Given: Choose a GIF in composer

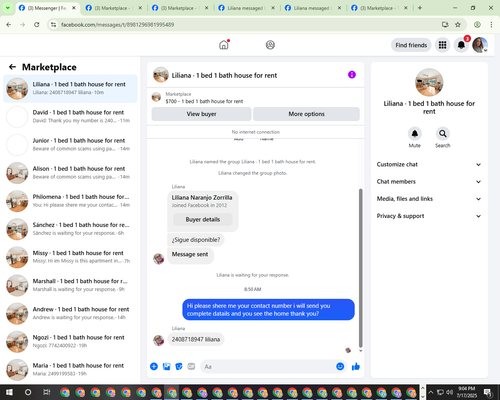Looking at the screenshot, I should [191, 367].
